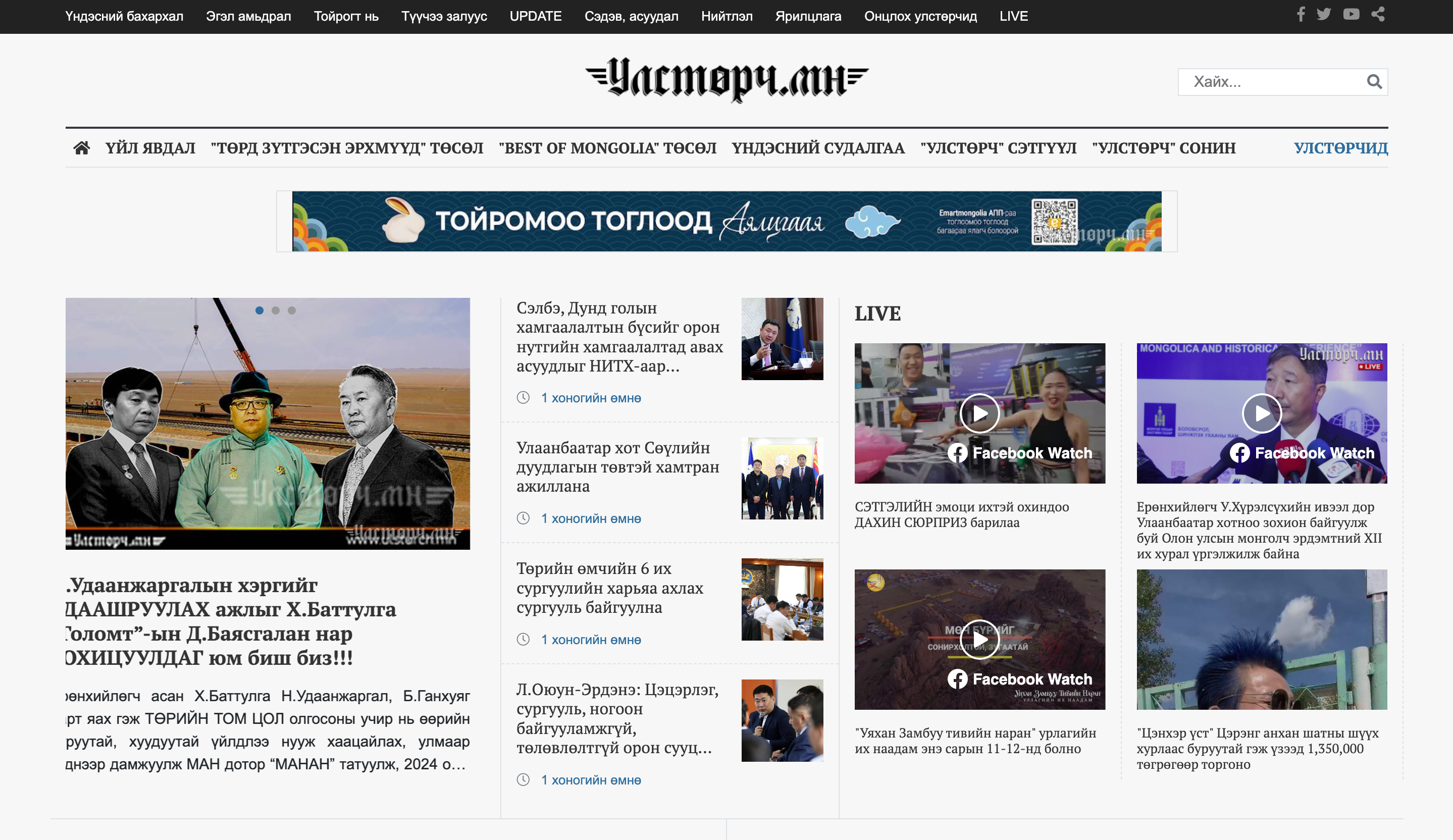Viewport: 1453px width, 840px height.
Task: Open the Цэнхэр уст Цэрэнг video thumbnail
Action: pyautogui.click(x=1261, y=640)
